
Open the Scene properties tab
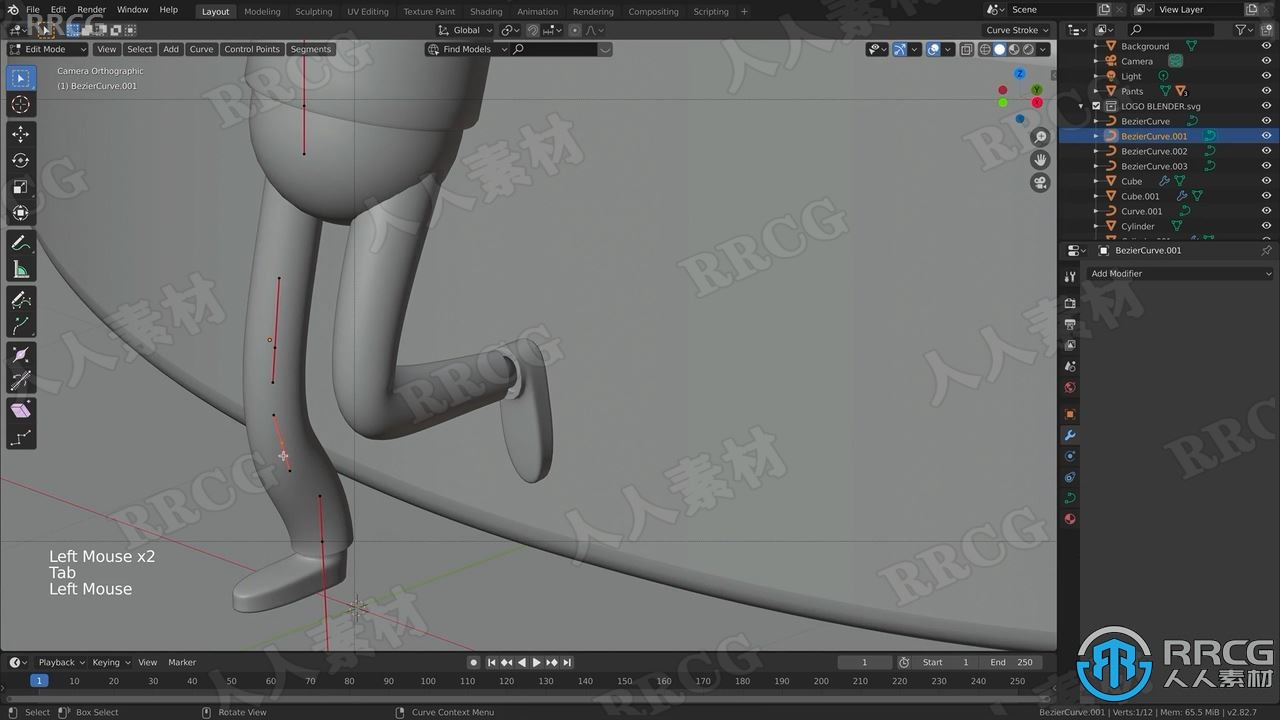coord(1070,366)
